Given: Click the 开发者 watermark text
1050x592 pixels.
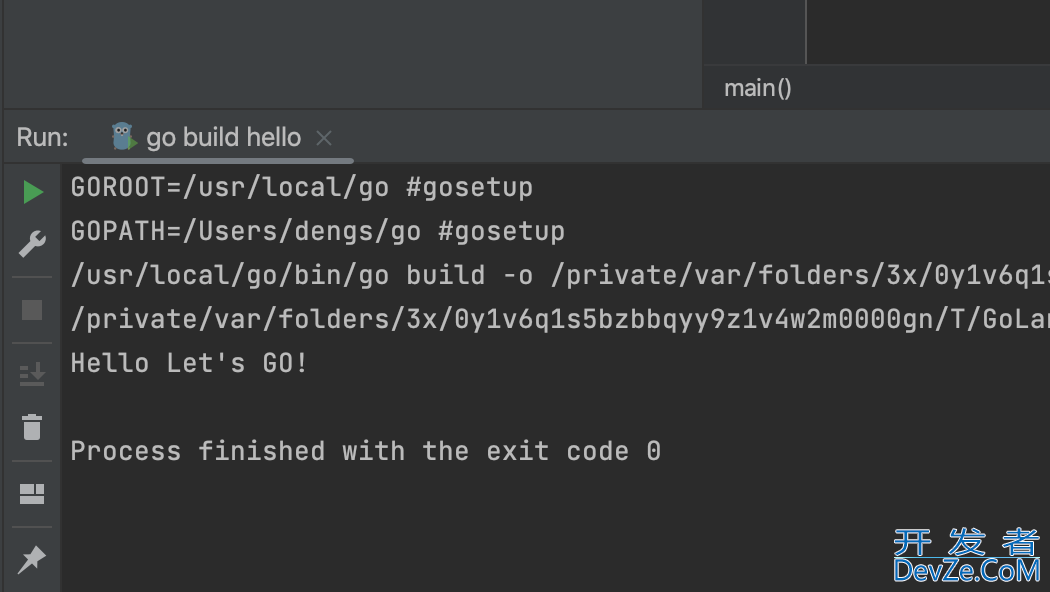Looking at the screenshot, I should (x=967, y=542).
